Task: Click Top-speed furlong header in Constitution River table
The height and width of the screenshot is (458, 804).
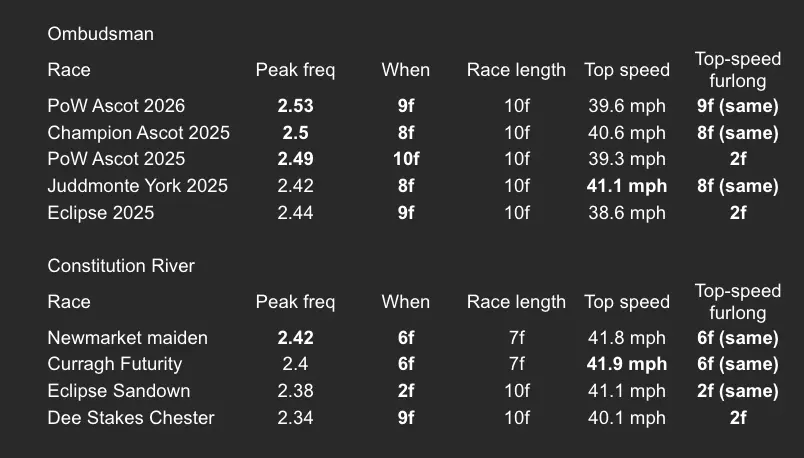Action: (x=737, y=302)
